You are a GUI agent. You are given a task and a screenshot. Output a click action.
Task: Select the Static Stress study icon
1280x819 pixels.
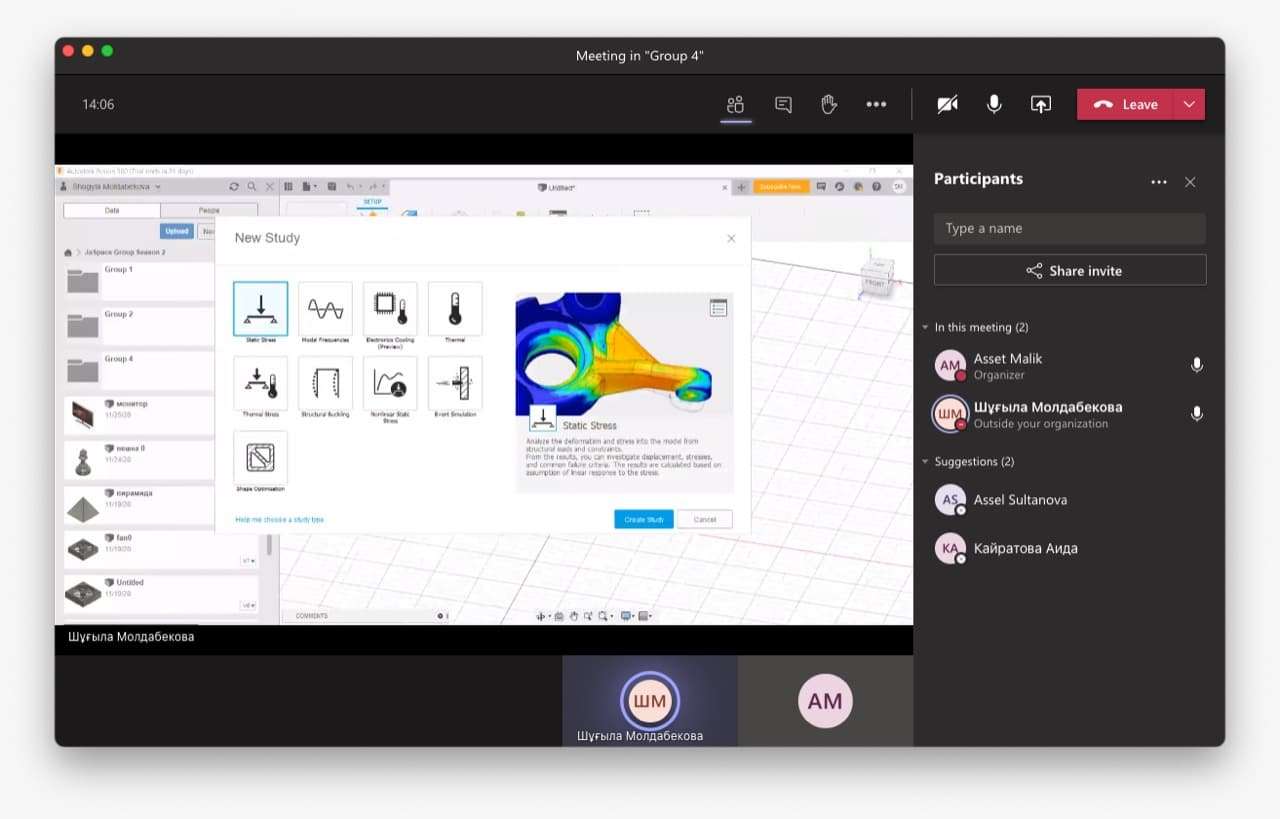[260, 308]
